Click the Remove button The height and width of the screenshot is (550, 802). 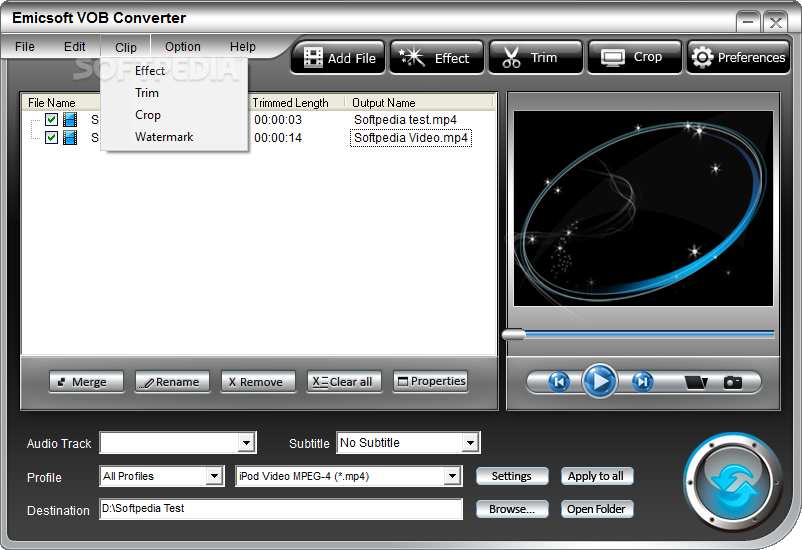point(258,382)
